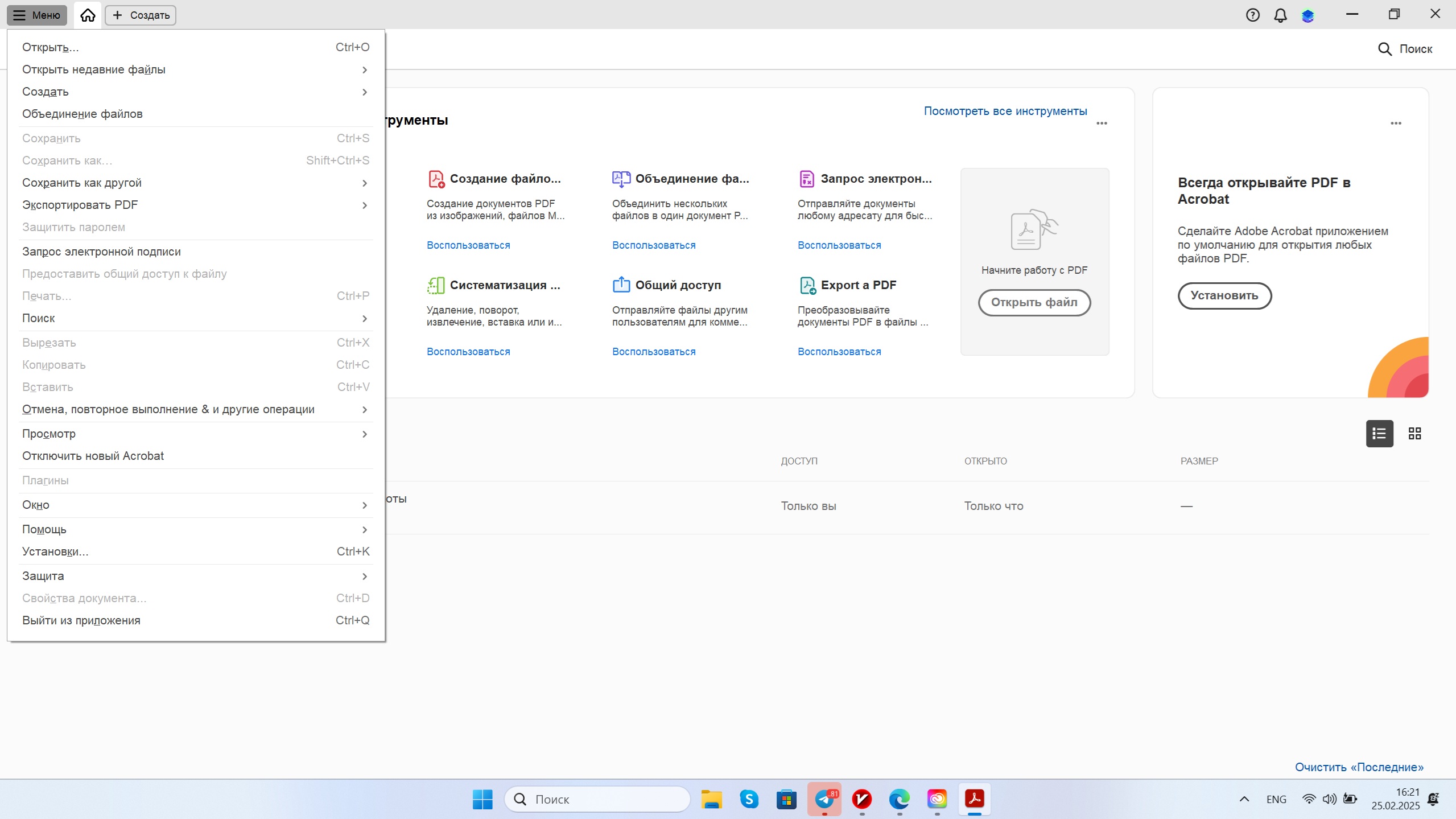Choose Объединение файлов from the menu
Image resolution: width=1456 pixels, height=819 pixels.
[x=196, y=114]
